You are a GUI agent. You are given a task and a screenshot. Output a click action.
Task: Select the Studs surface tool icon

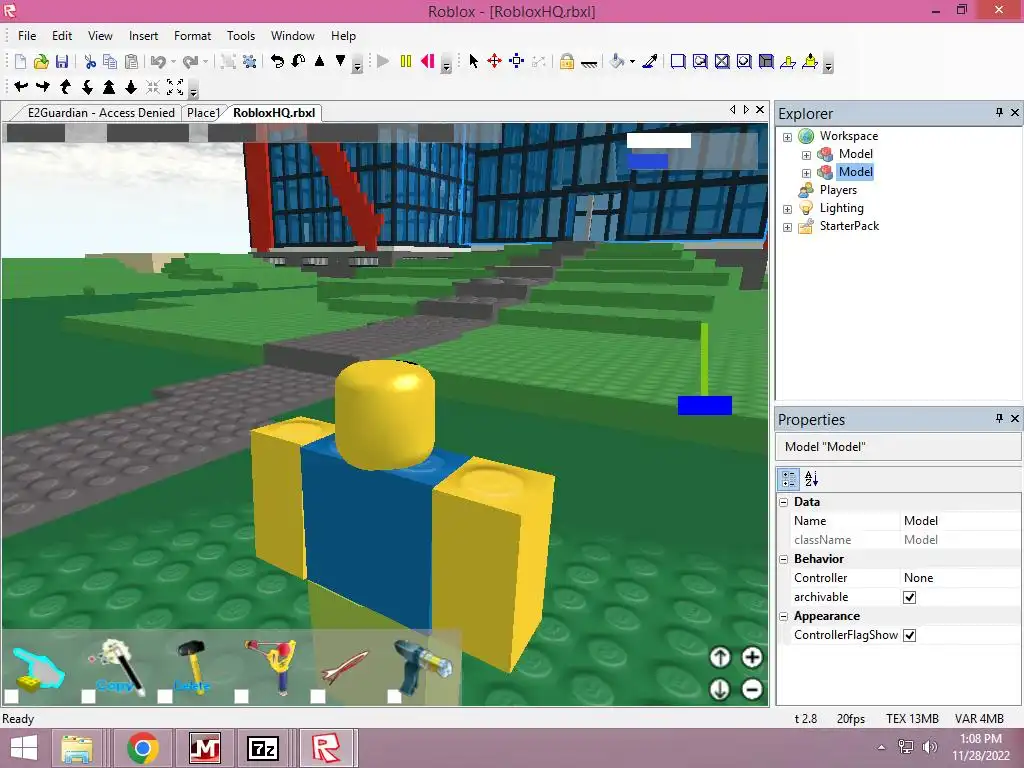tap(744, 61)
